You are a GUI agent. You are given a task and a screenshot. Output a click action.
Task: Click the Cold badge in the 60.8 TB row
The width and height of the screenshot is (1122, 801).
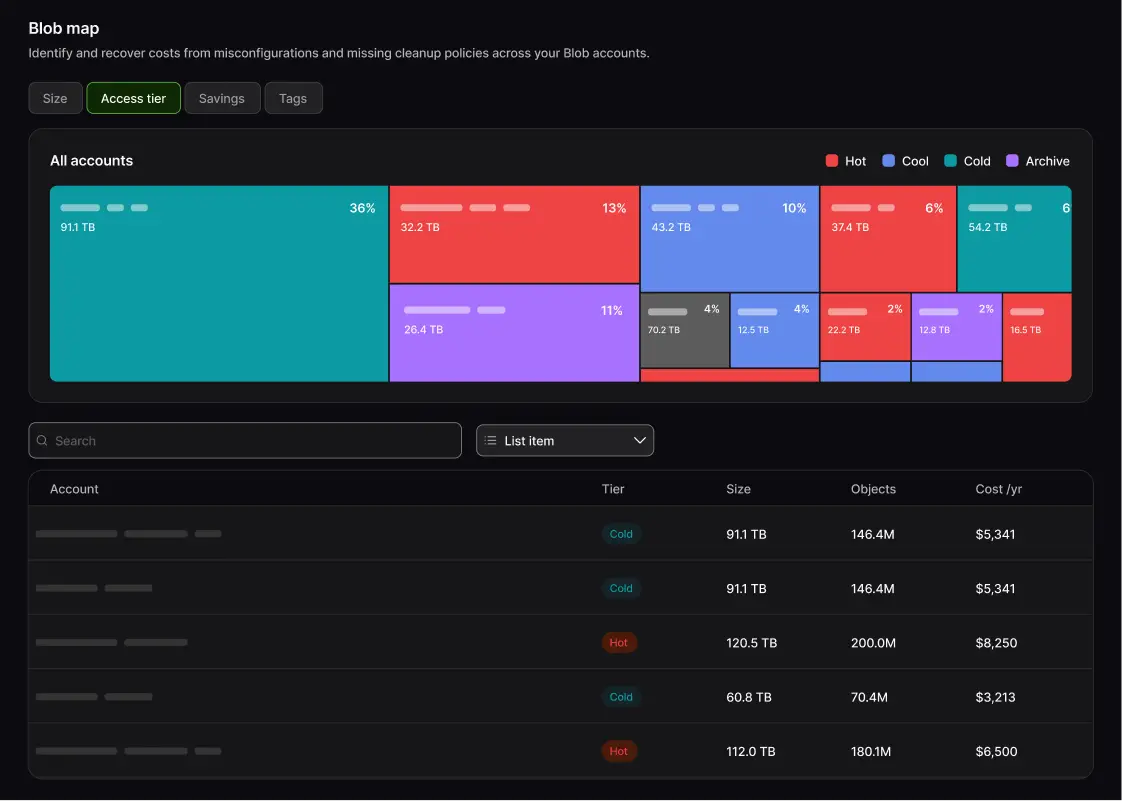click(621, 697)
